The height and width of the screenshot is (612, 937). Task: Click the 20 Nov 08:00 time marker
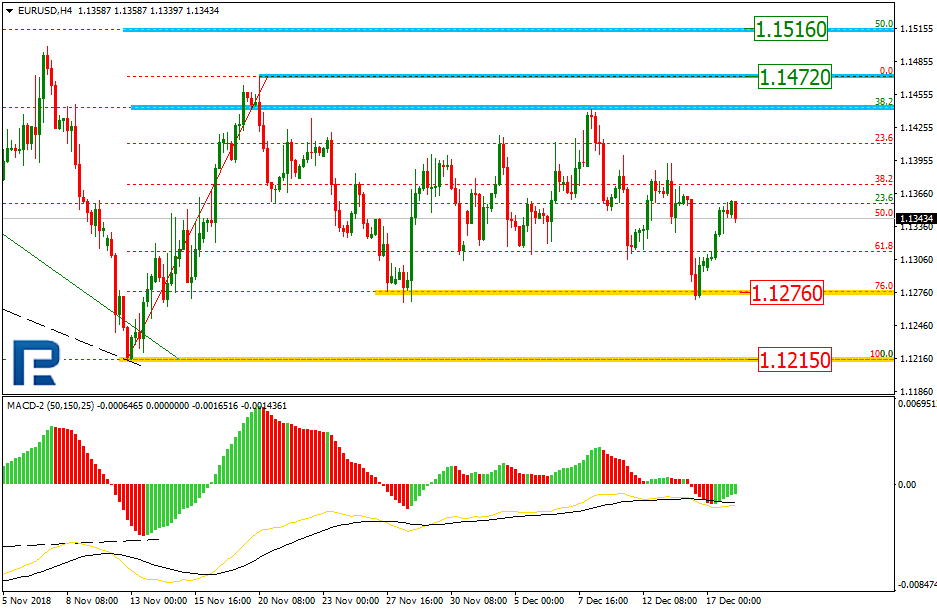click(x=287, y=600)
